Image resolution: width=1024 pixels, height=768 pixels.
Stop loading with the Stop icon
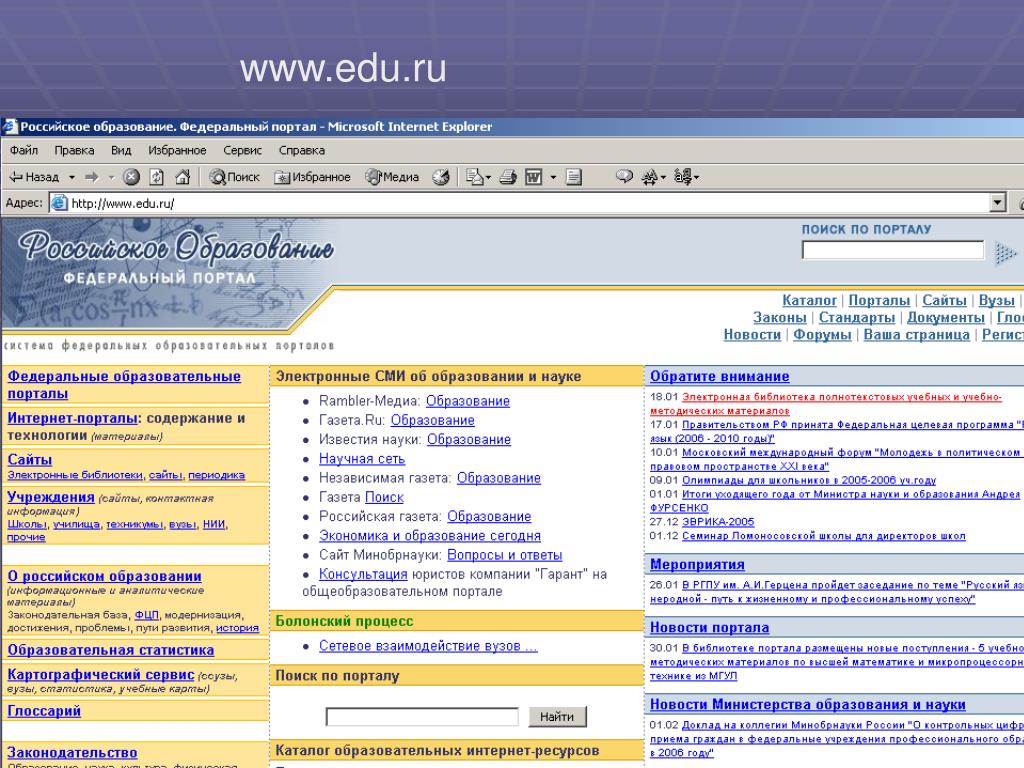pyautogui.click(x=131, y=177)
